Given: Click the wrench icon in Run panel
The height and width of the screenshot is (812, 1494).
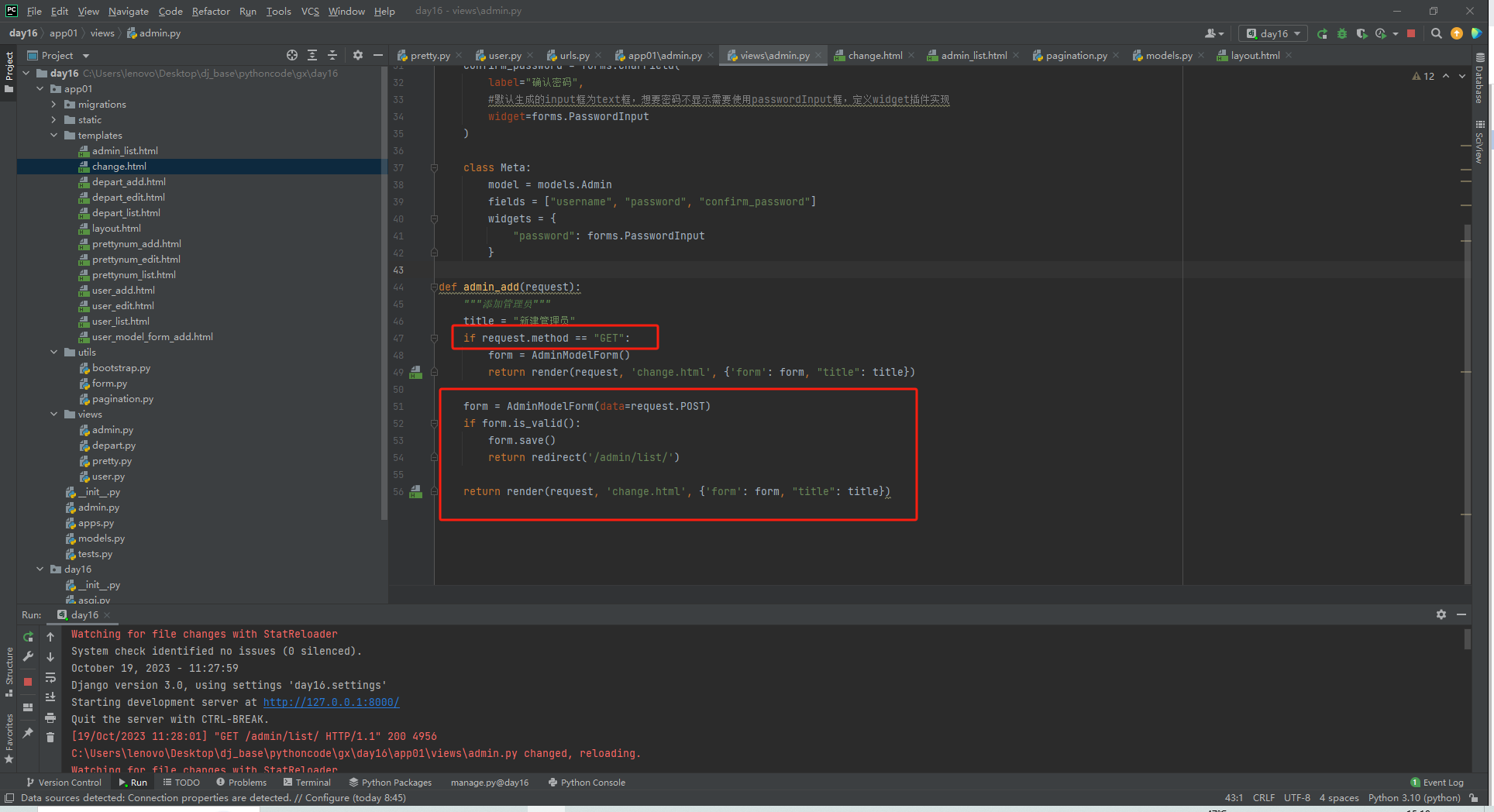Looking at the screenshot, I should pos(28,656).
